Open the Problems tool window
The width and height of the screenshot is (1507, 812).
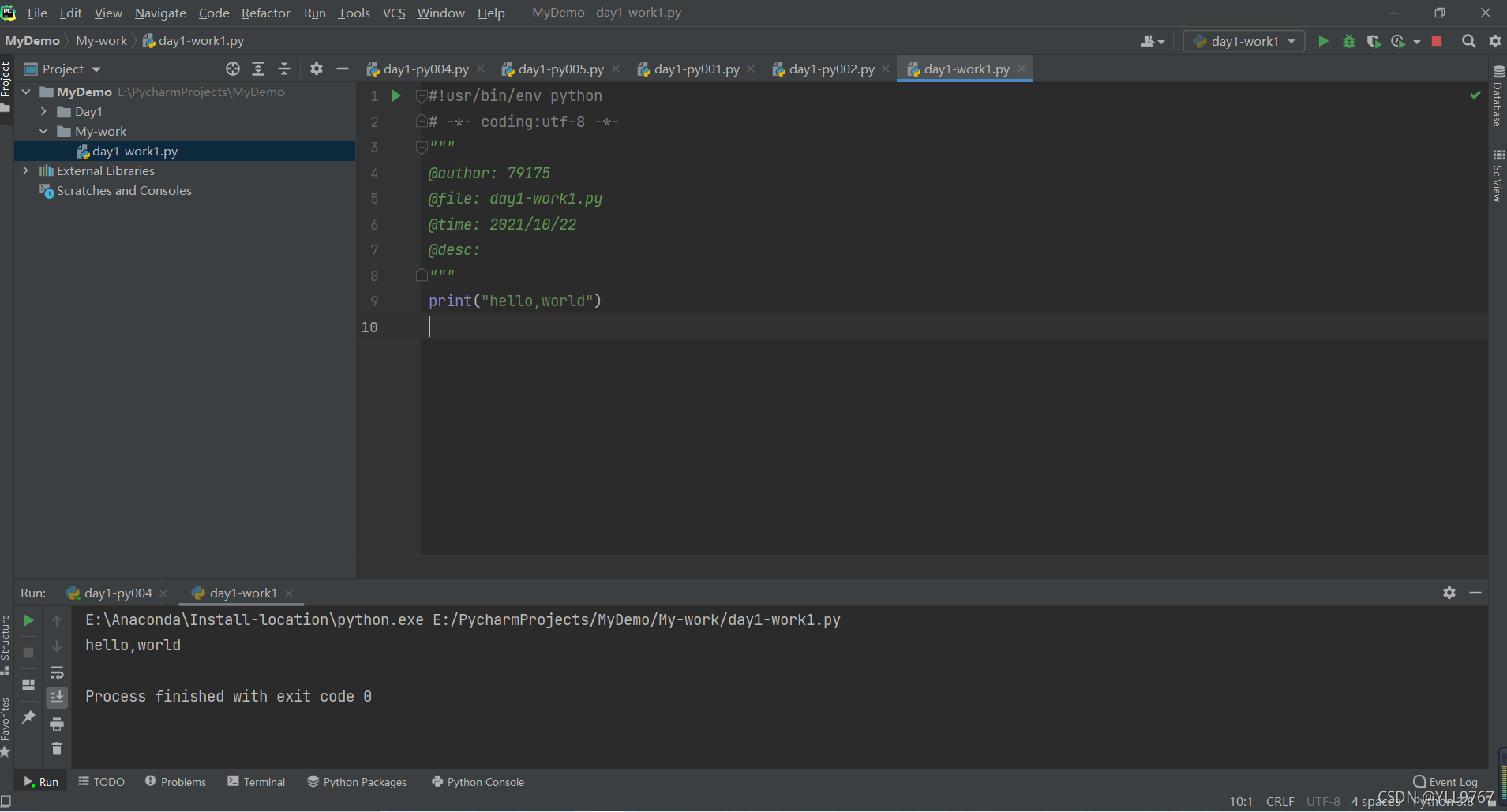175,781
